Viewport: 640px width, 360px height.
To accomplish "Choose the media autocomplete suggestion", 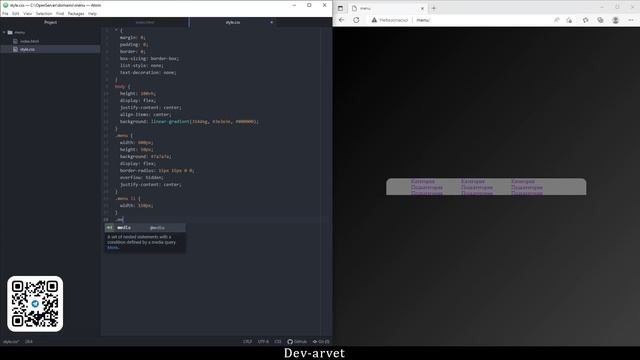I will [x=145, y=228].
